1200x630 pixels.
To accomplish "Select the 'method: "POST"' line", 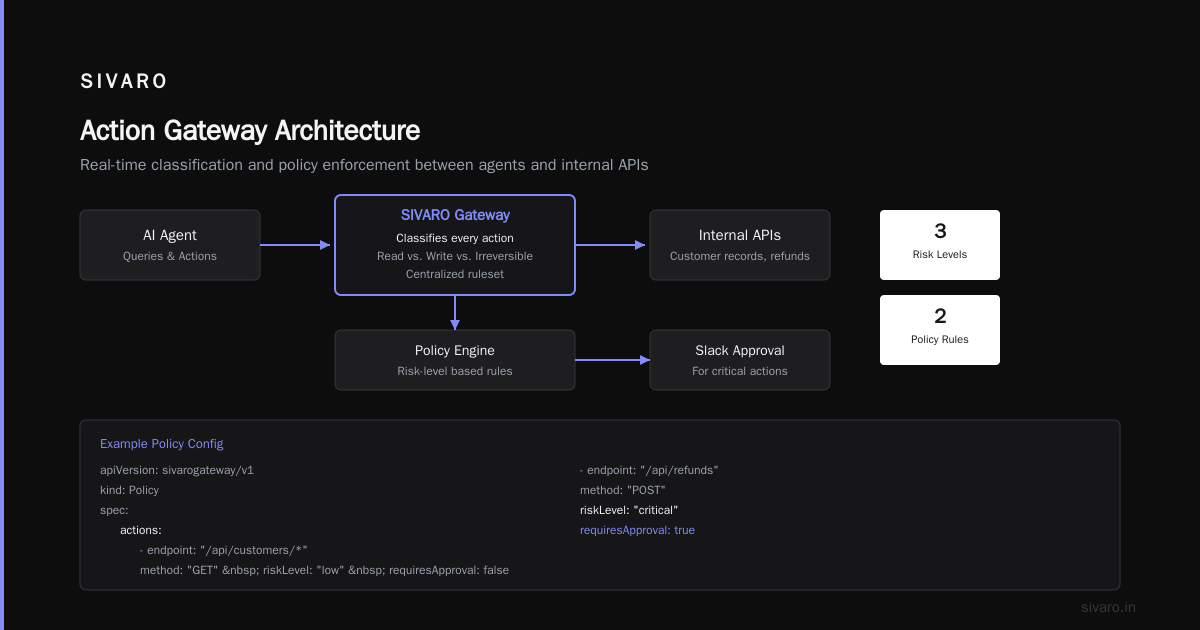I will tap(623, 490).
